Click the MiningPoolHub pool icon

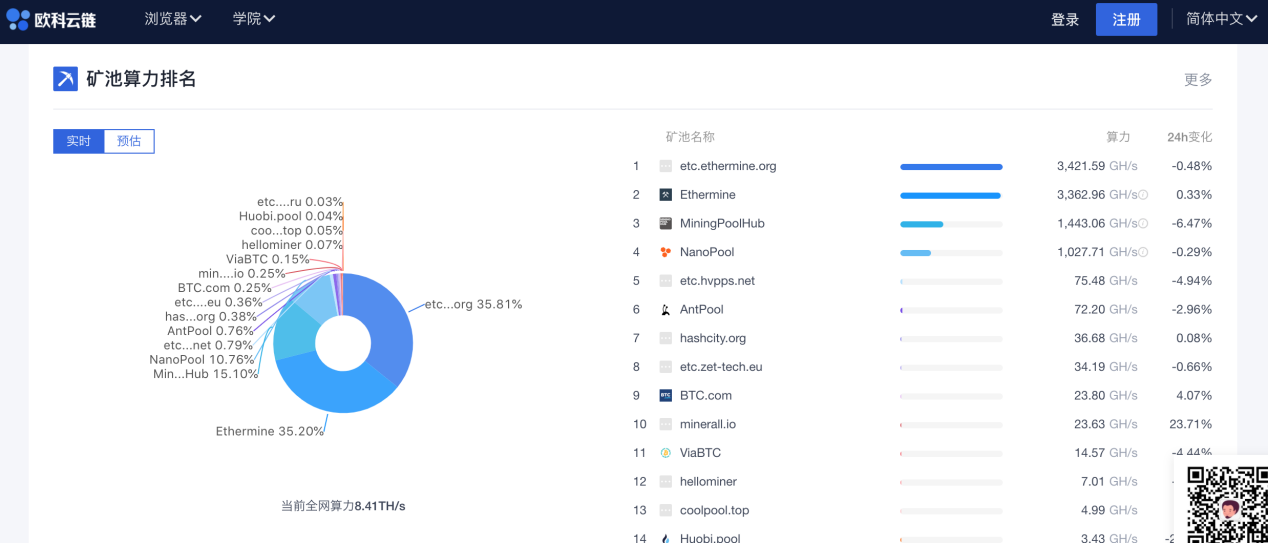click(666, 223)
